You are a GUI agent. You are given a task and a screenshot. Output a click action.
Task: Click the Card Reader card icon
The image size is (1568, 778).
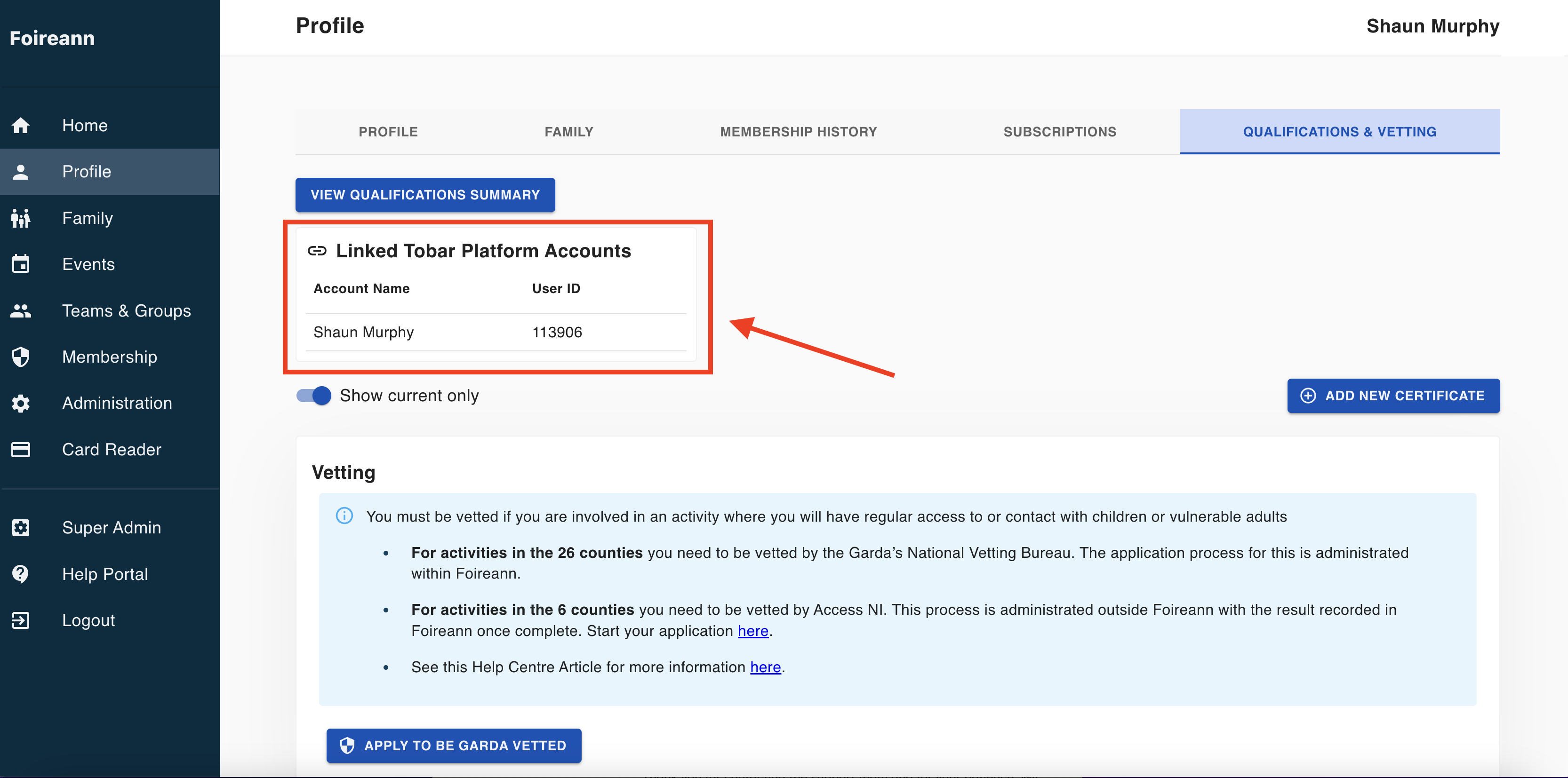point(21,450)
